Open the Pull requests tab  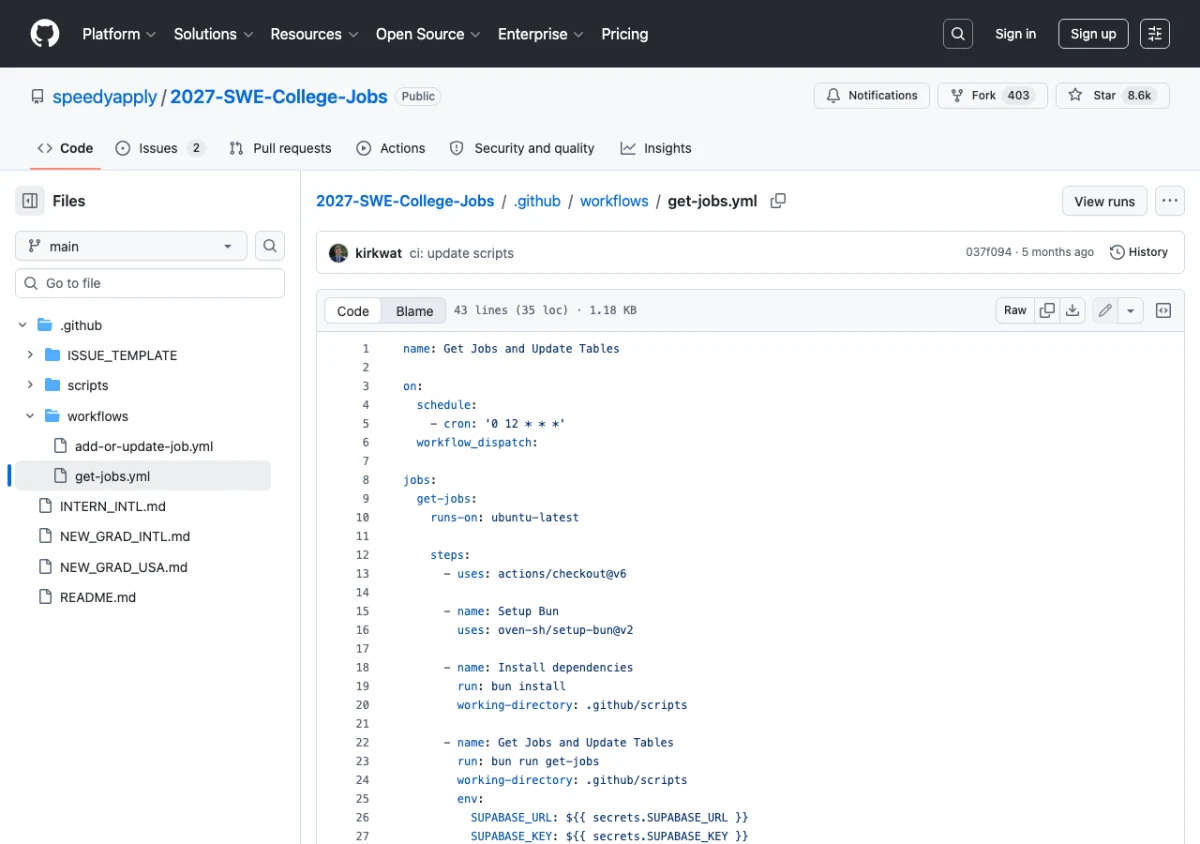[280, 148]
